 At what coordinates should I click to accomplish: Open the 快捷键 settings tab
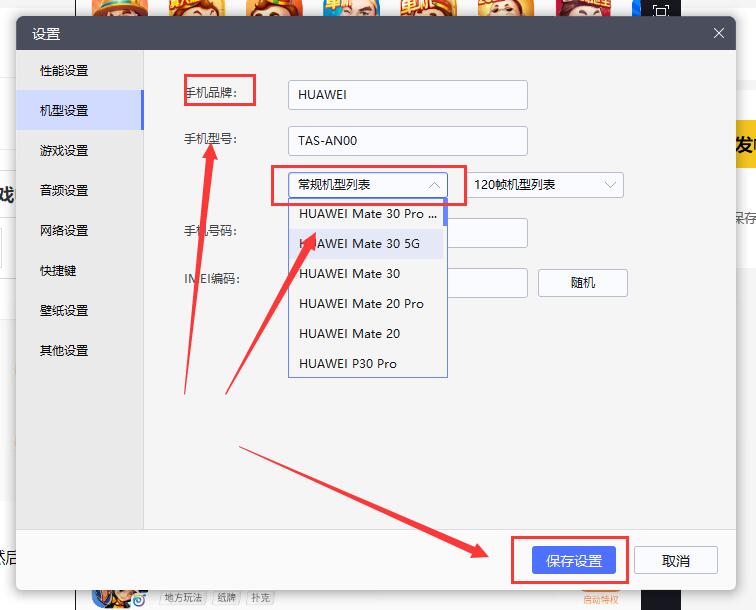58,270
